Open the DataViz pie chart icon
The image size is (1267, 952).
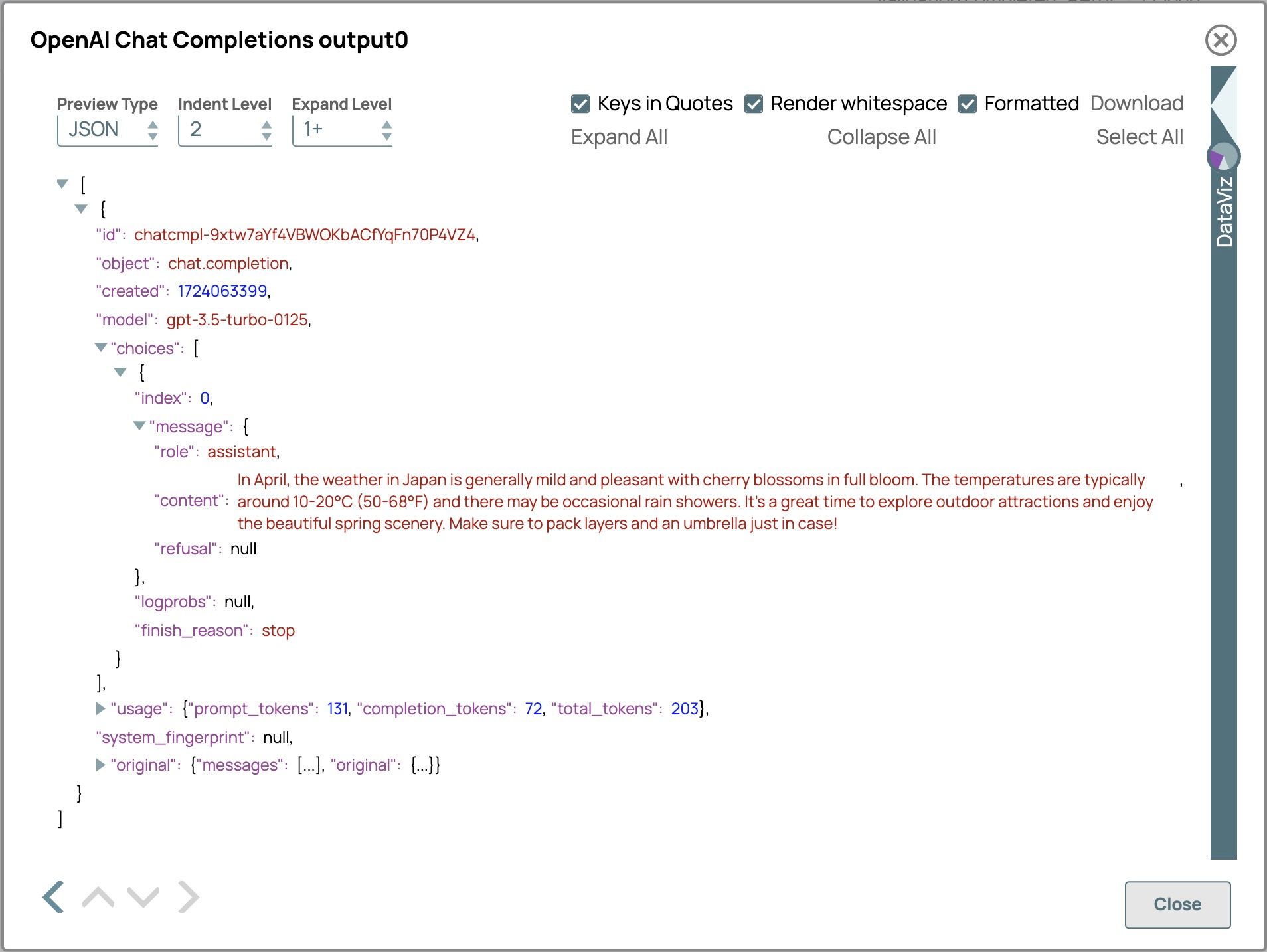(x=1223, y=157)
